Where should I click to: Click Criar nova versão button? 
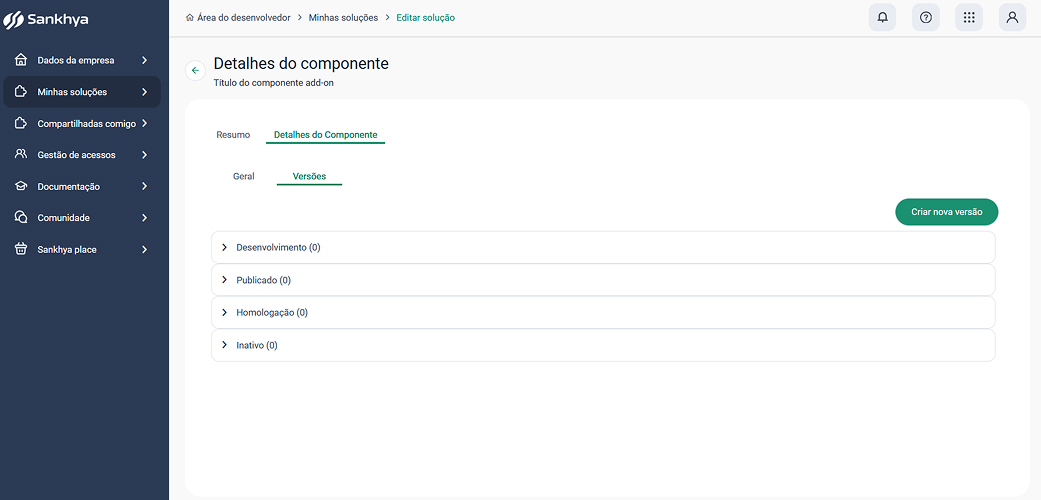947,212
